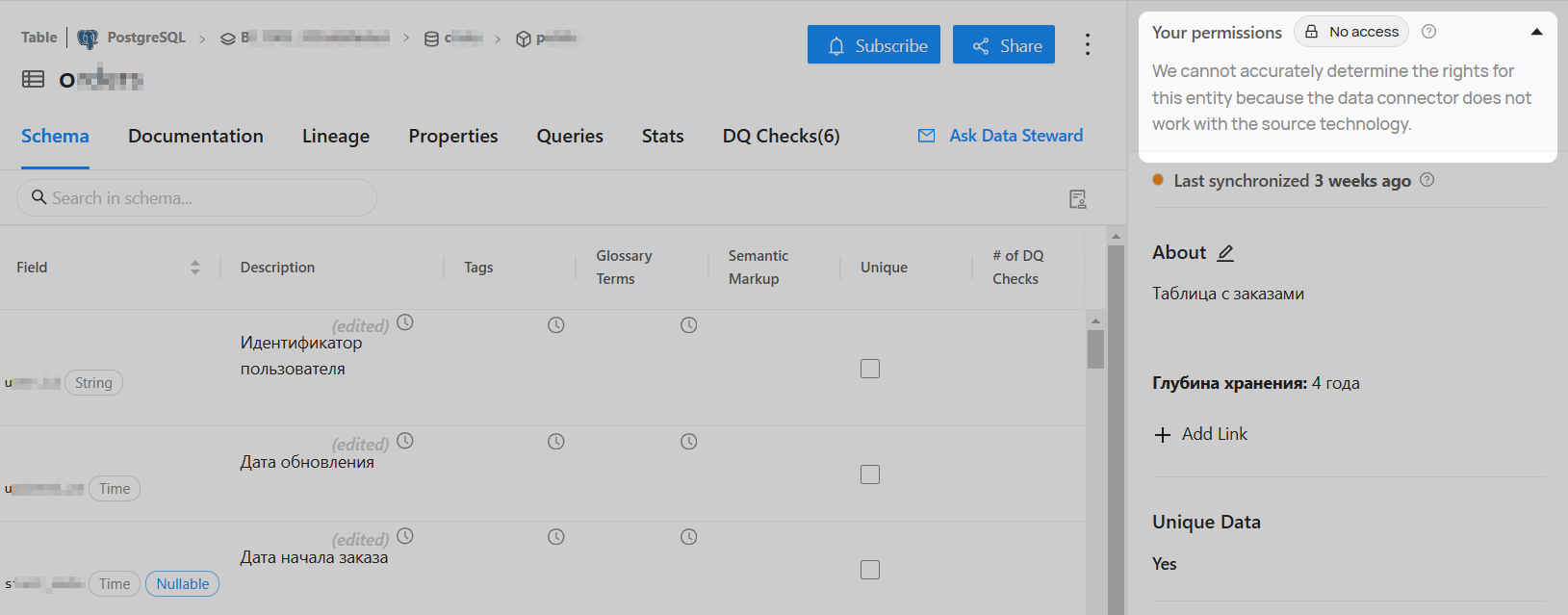The image size is (1568, 615).
Task: Toggle Unique checkbox for Дата обновления row
Action: 870,474
